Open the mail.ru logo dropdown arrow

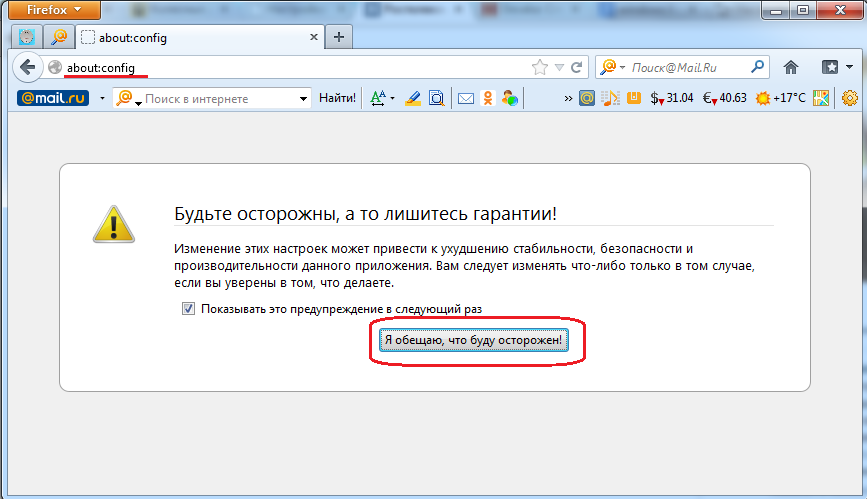(x=102, y=98)
